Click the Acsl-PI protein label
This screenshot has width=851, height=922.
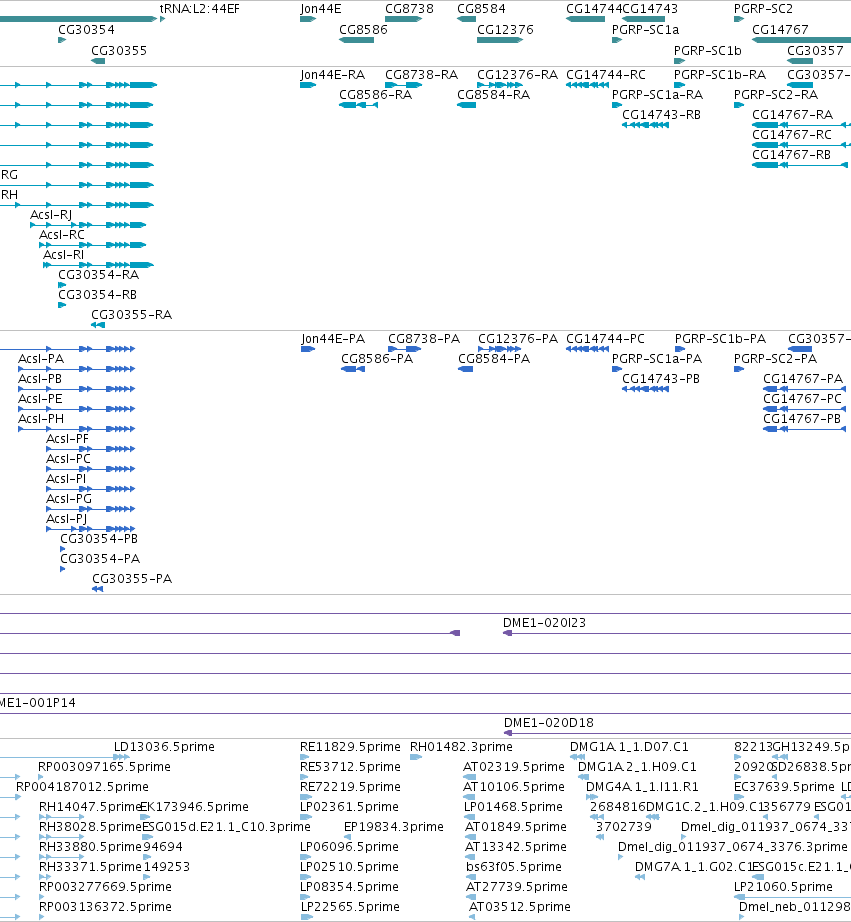click(66, 479)
